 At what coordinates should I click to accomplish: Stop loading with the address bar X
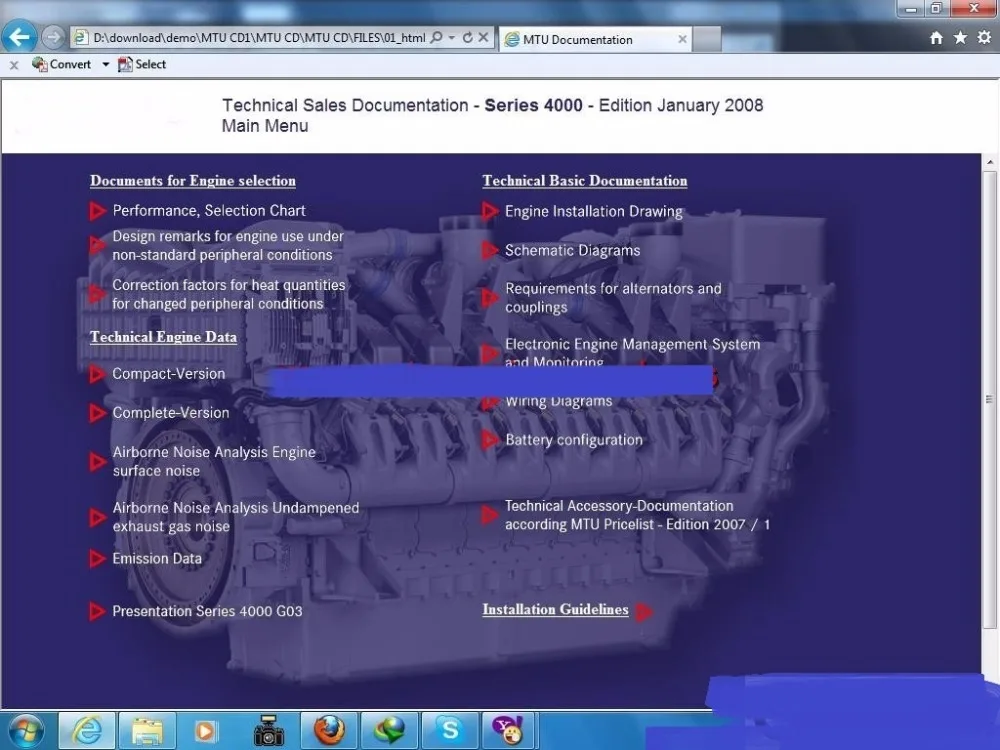tap(483, 38)
